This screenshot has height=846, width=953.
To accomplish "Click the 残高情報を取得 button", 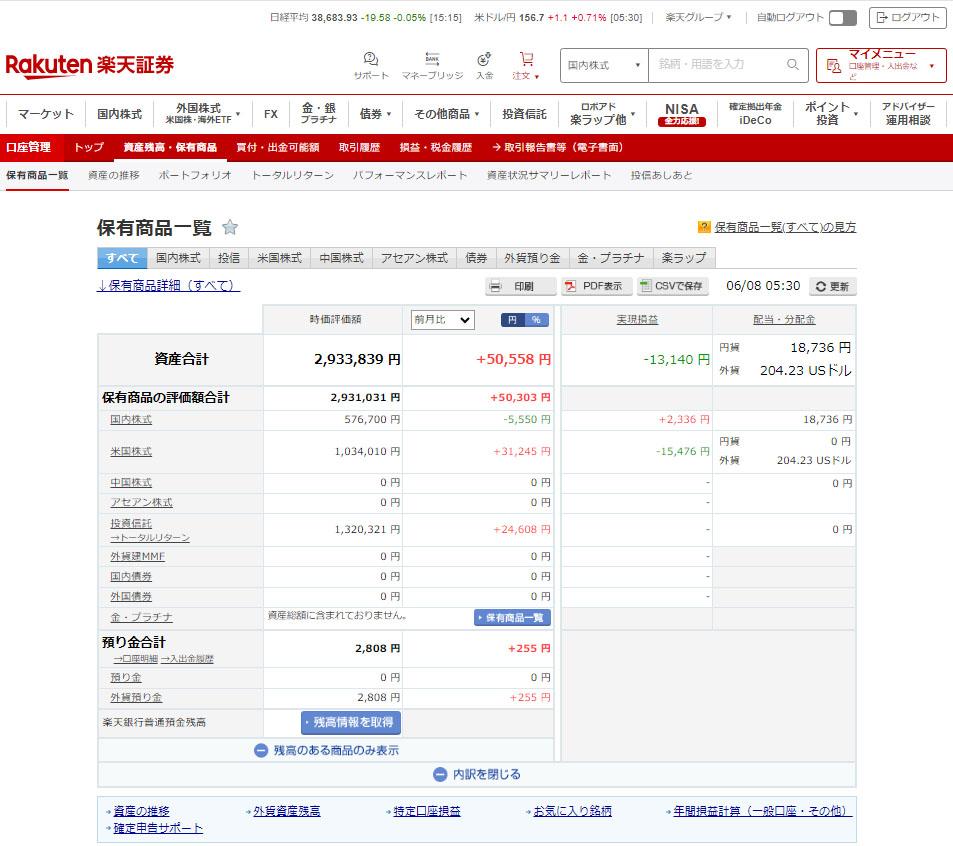I will pos(350,722).
